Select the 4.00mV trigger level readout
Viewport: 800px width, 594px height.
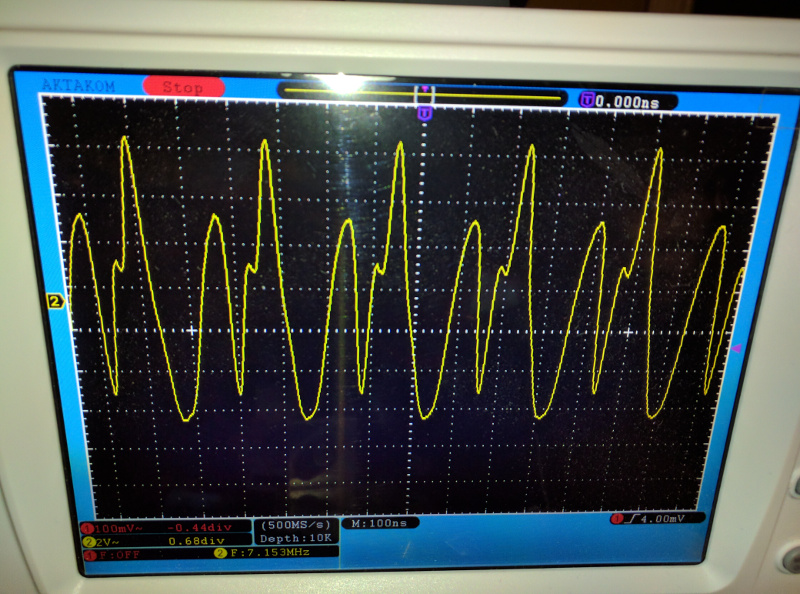click(660, 518)
